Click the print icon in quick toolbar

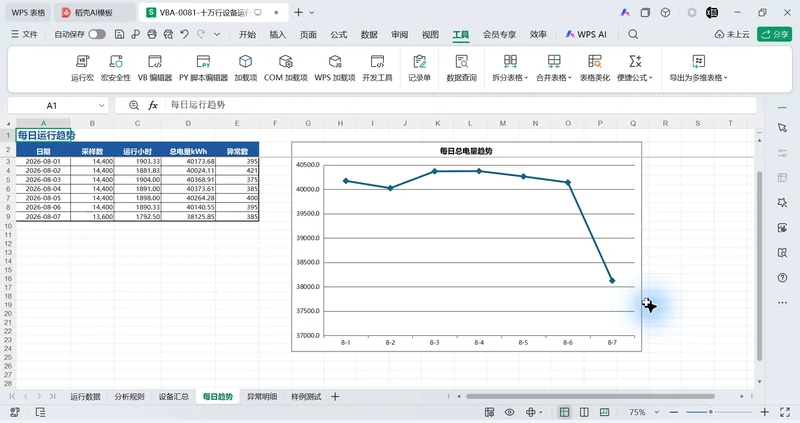click(152, 34)
